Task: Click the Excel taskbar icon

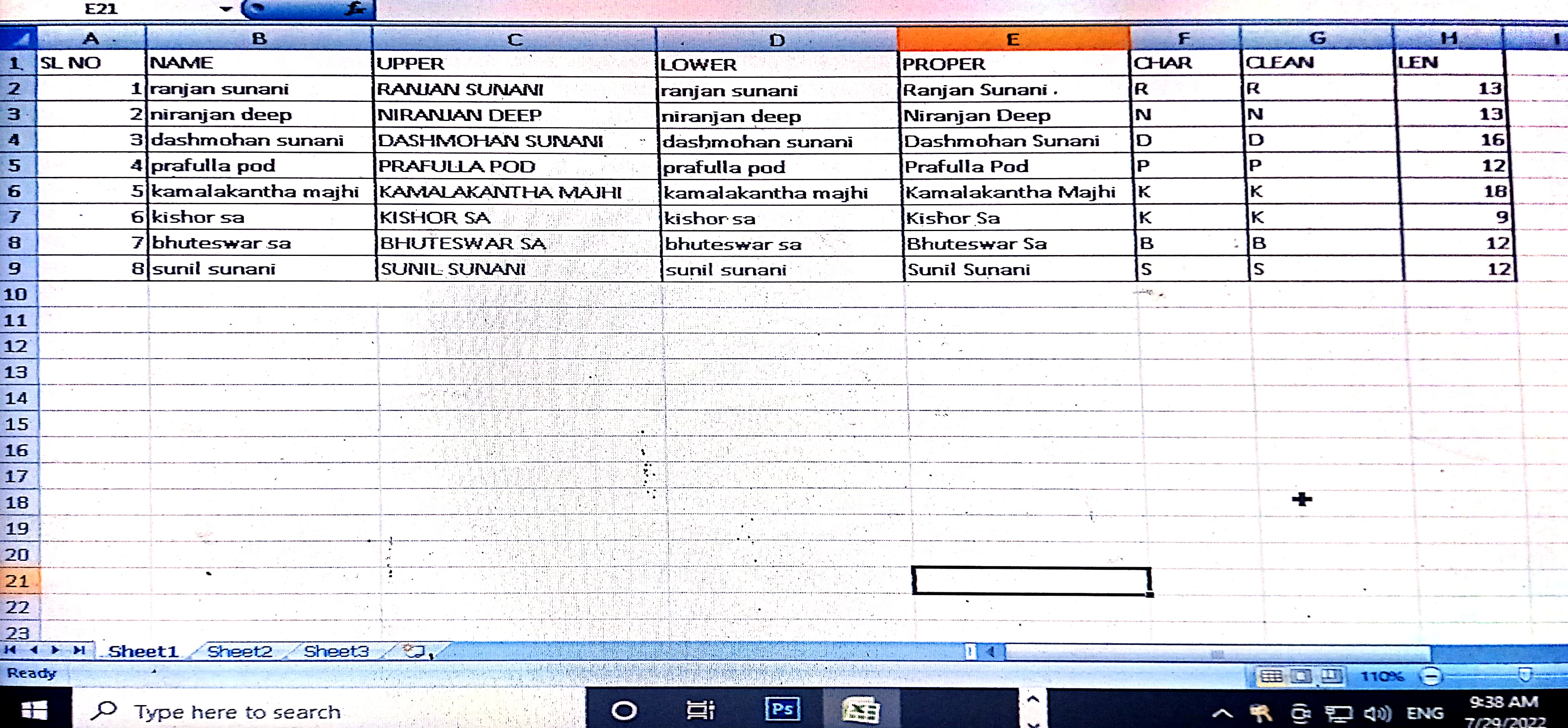Action: [860, 710]
